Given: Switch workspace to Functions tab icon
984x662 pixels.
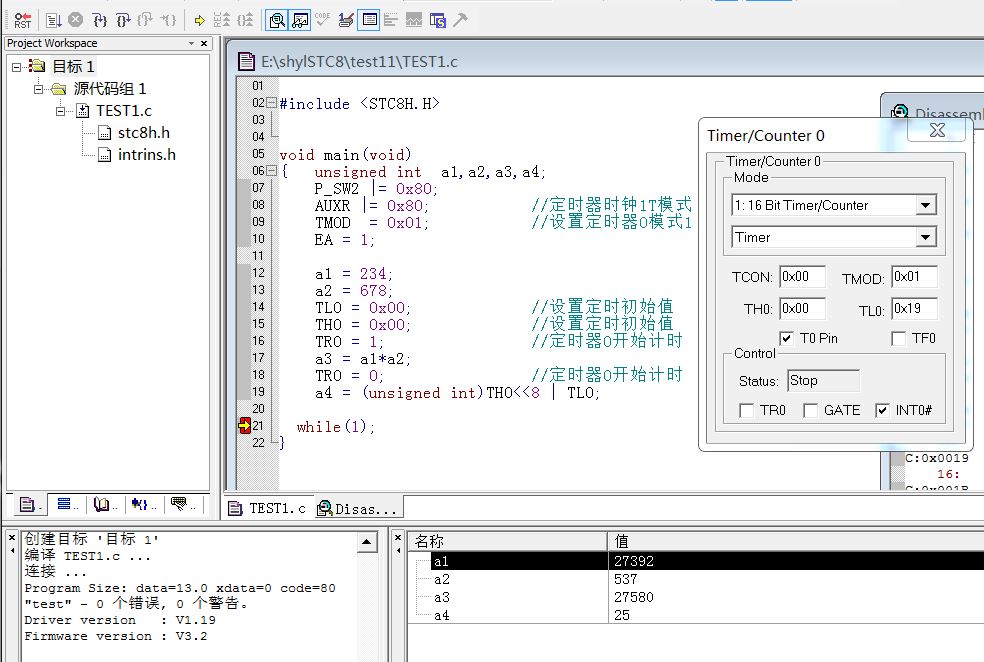Looking at the screenshot, I should click(x=143, y=504).
